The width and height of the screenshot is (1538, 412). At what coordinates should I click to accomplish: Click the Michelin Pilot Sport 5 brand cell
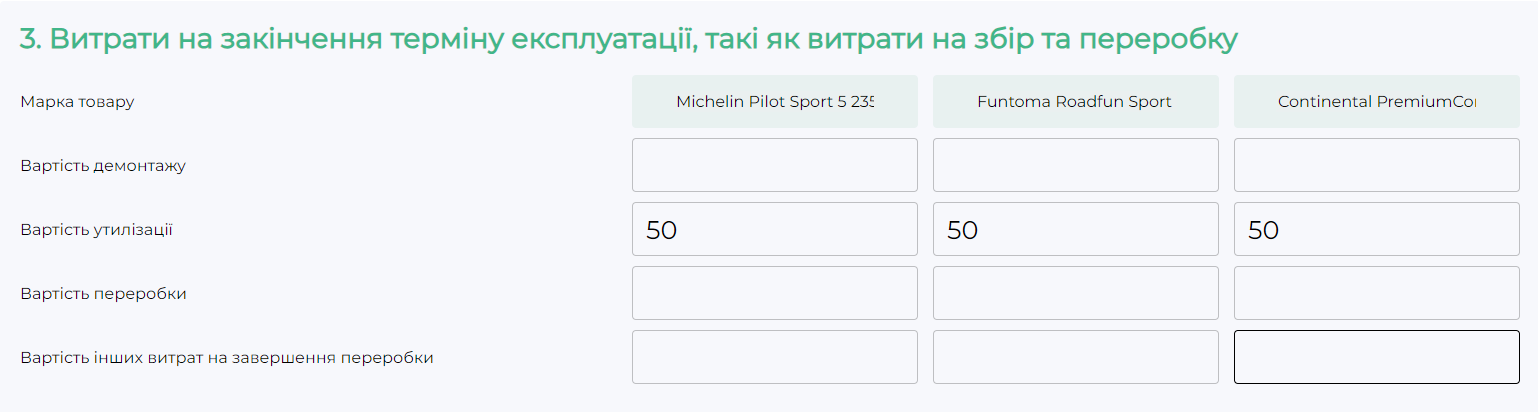pos(774,101)
